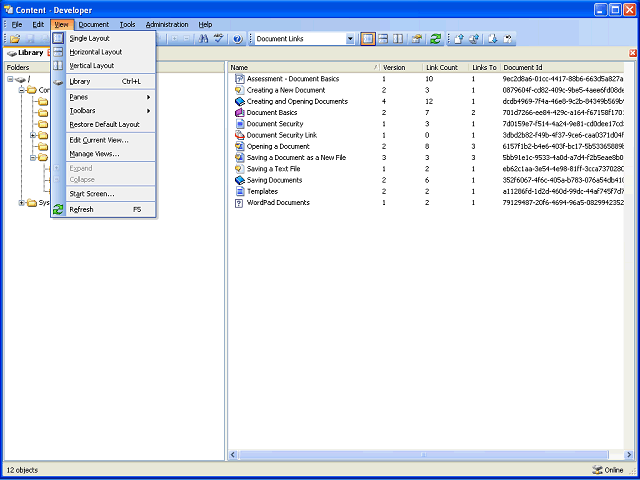Viewport: 640px width, 480px height.
Task: Open the Panes submenu arrow
Action: [149, 97]
